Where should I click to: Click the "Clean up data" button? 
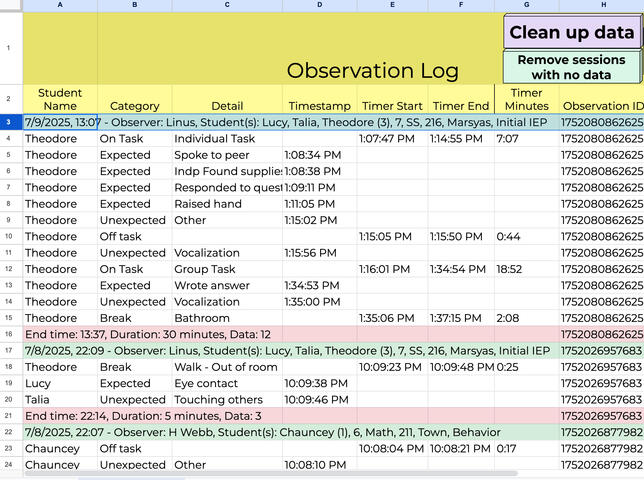point(572,32)
